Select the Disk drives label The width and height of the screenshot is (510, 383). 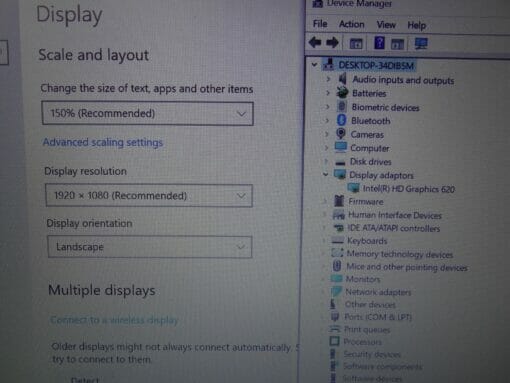[370, 162]
